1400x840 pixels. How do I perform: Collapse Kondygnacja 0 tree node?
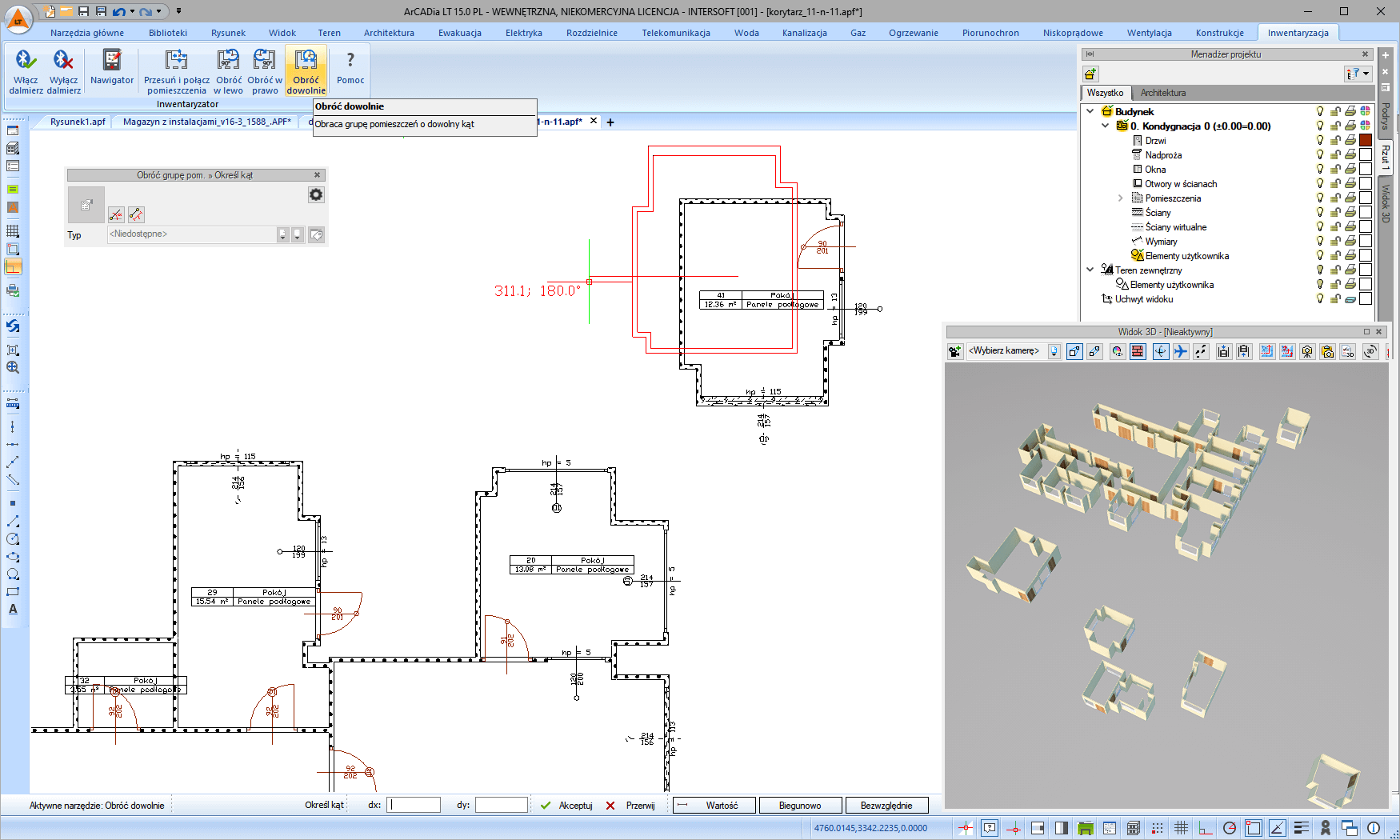1106,126
